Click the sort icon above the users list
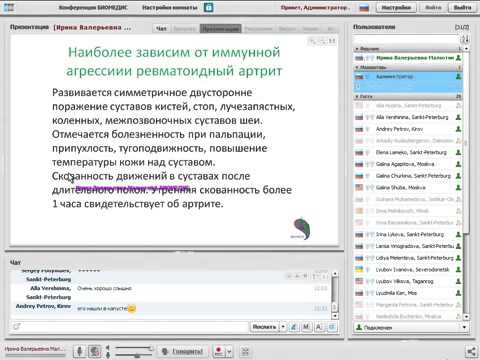The width and height of the screenshot is (480, 360). point(465,39)
